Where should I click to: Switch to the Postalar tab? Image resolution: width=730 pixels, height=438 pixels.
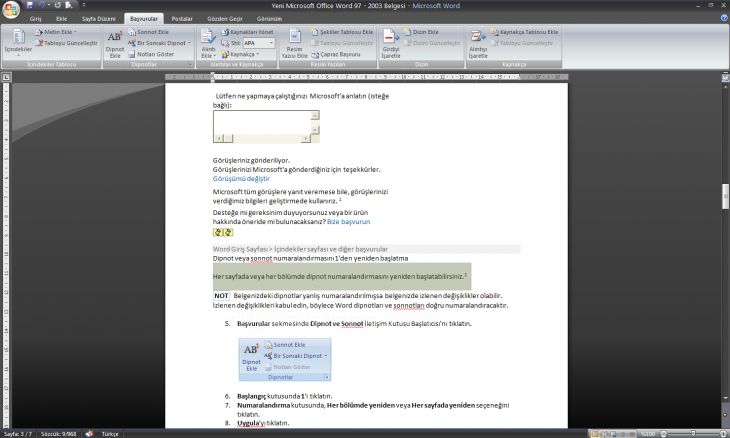pyautogui.click(x=182, y=19)
